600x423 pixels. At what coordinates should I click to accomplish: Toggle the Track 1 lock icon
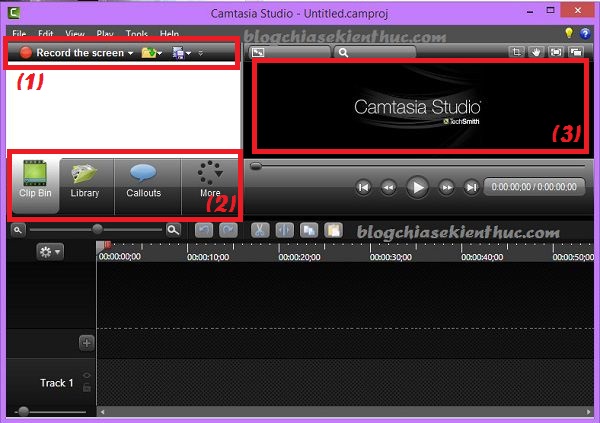coord(87,388)
